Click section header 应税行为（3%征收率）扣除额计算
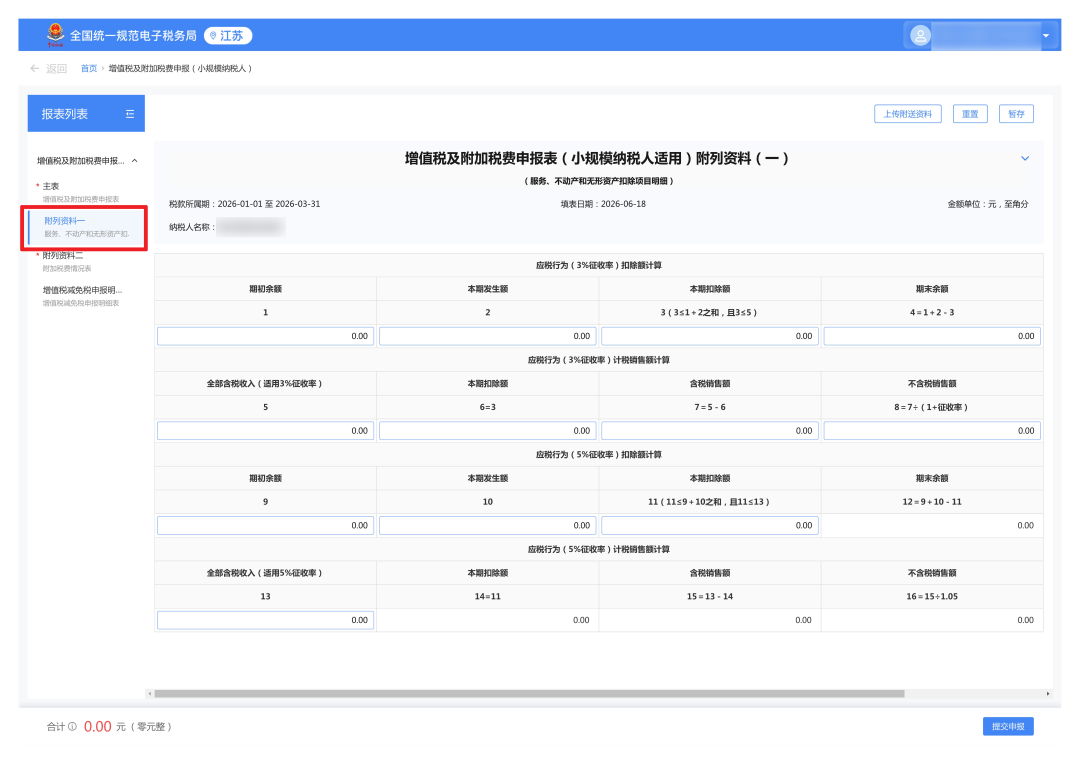This screenshot has width=1080, height=764. pyautogui.click(x=599, y=265)
